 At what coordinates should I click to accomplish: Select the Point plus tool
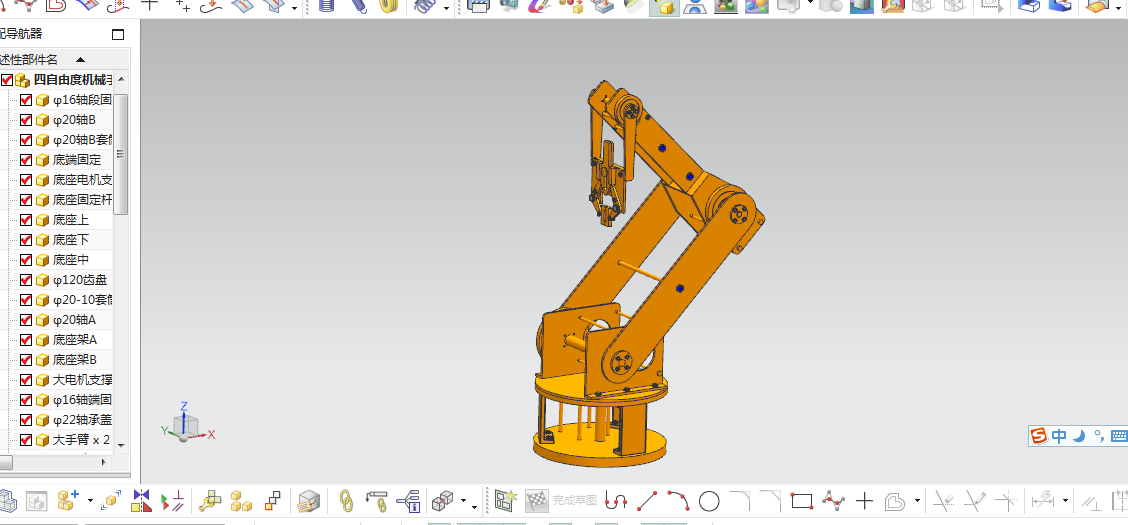click(864, 501)
